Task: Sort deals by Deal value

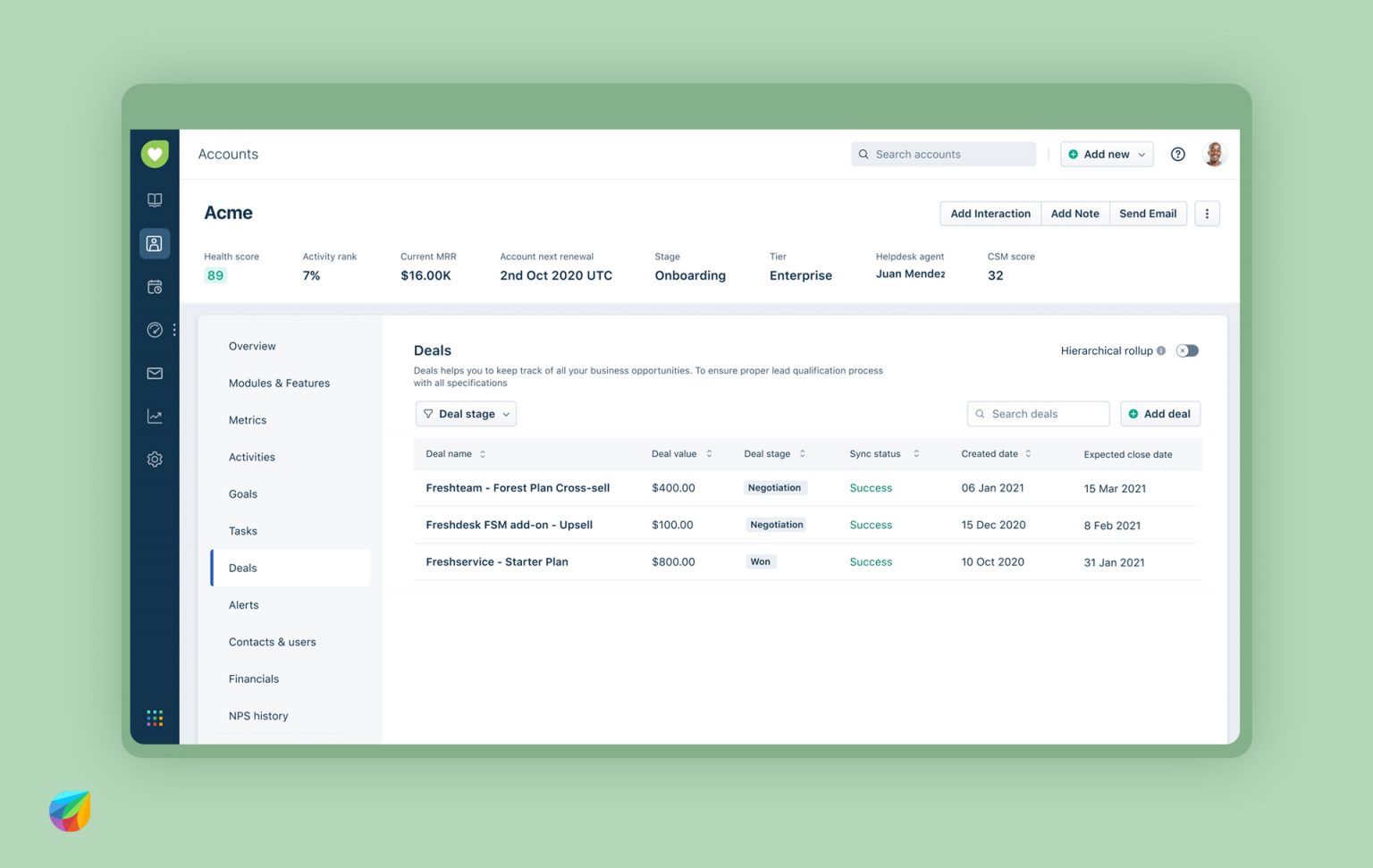Action: 709,453
